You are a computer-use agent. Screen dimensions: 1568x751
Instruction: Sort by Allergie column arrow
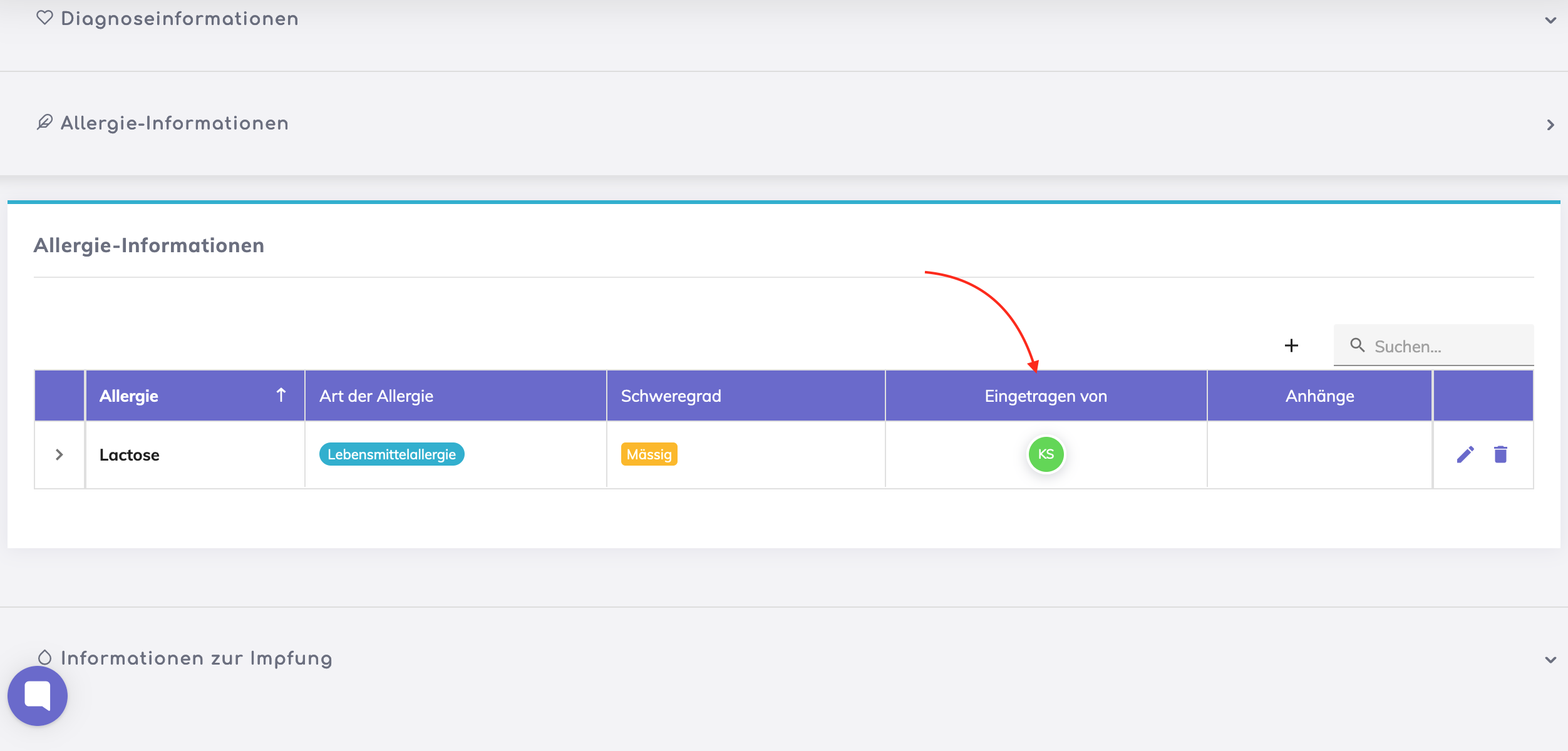coord(281,395)
